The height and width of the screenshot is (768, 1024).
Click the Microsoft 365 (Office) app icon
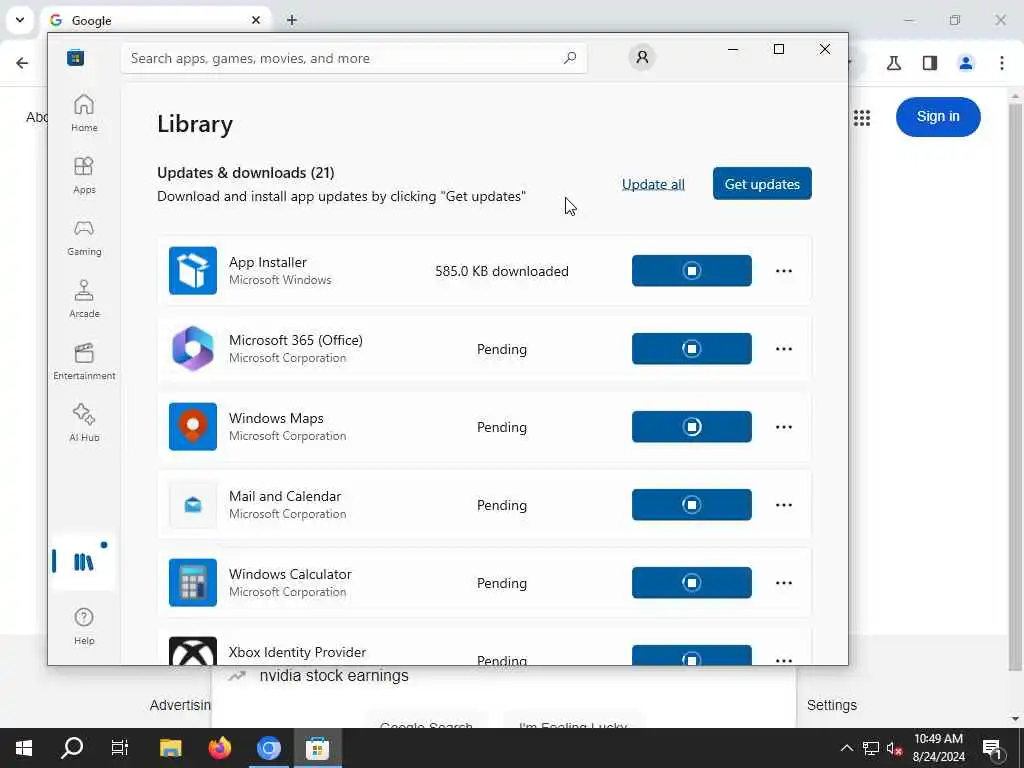point(193,349)
